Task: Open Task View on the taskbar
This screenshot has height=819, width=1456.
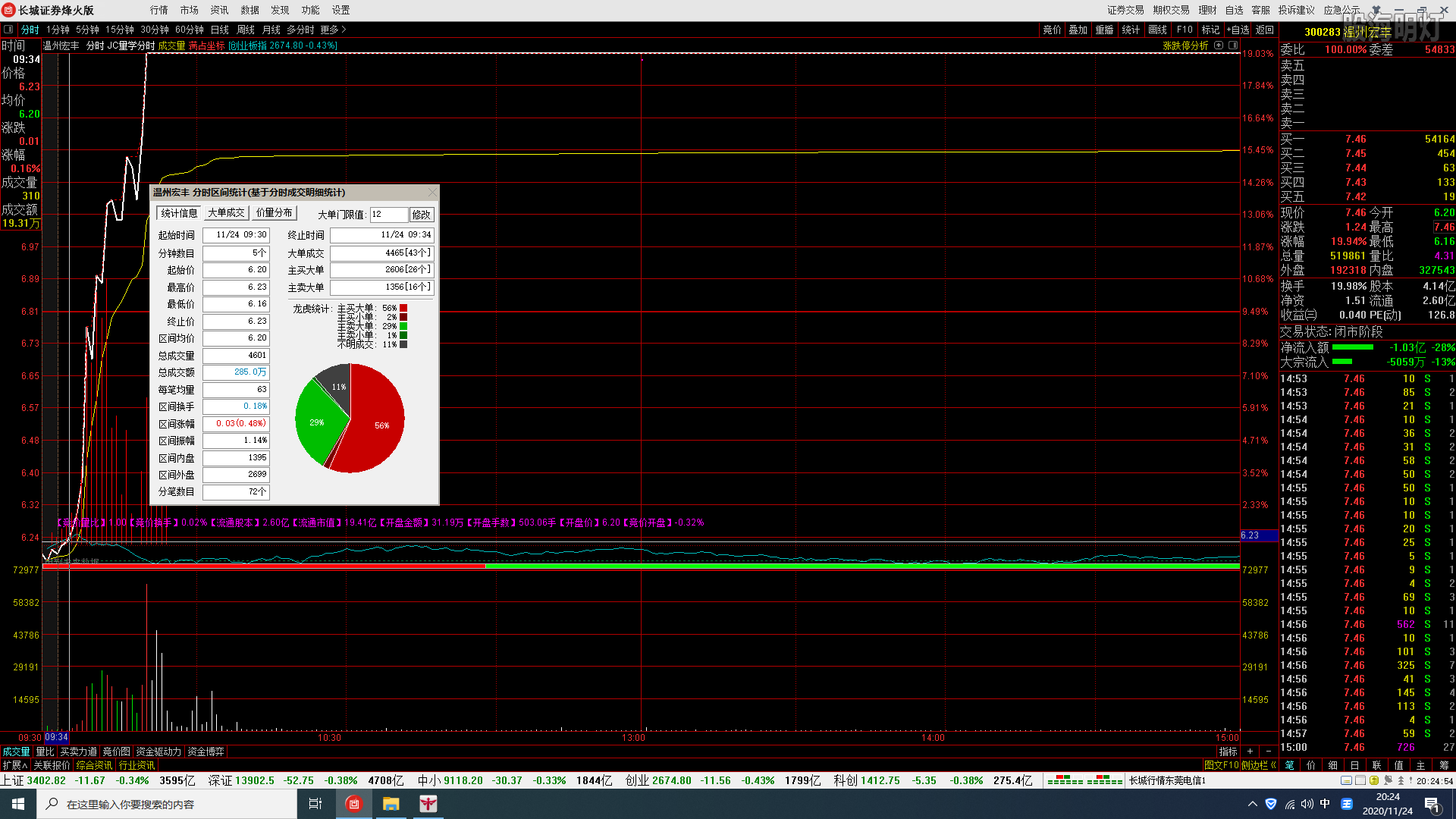Action: coord(315,804)
